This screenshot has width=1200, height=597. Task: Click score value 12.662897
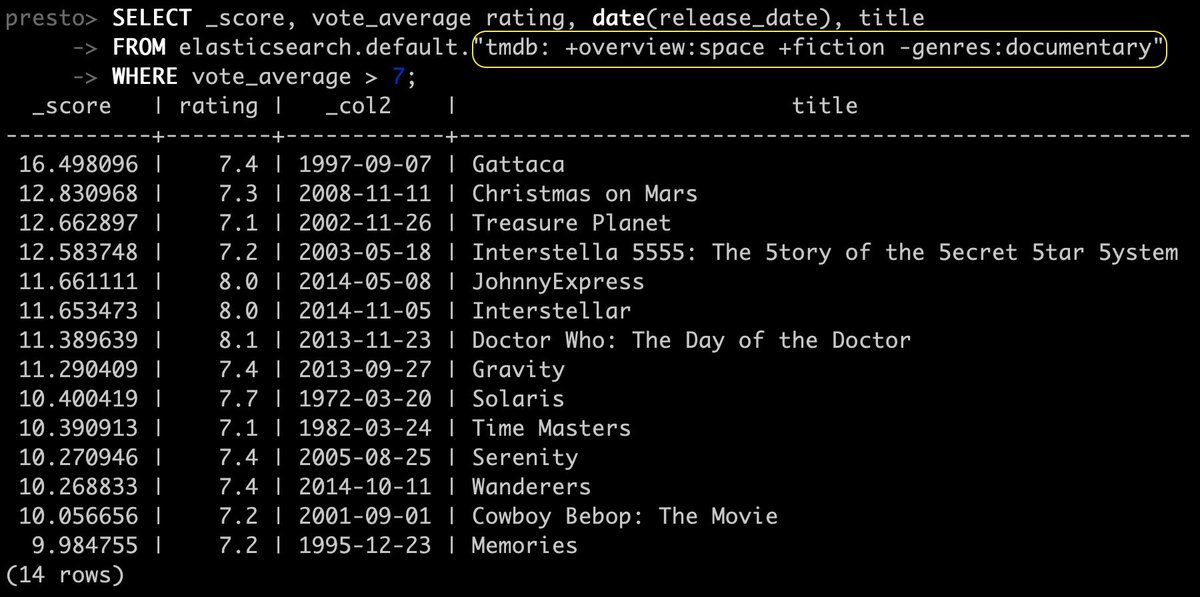point(79,223)
